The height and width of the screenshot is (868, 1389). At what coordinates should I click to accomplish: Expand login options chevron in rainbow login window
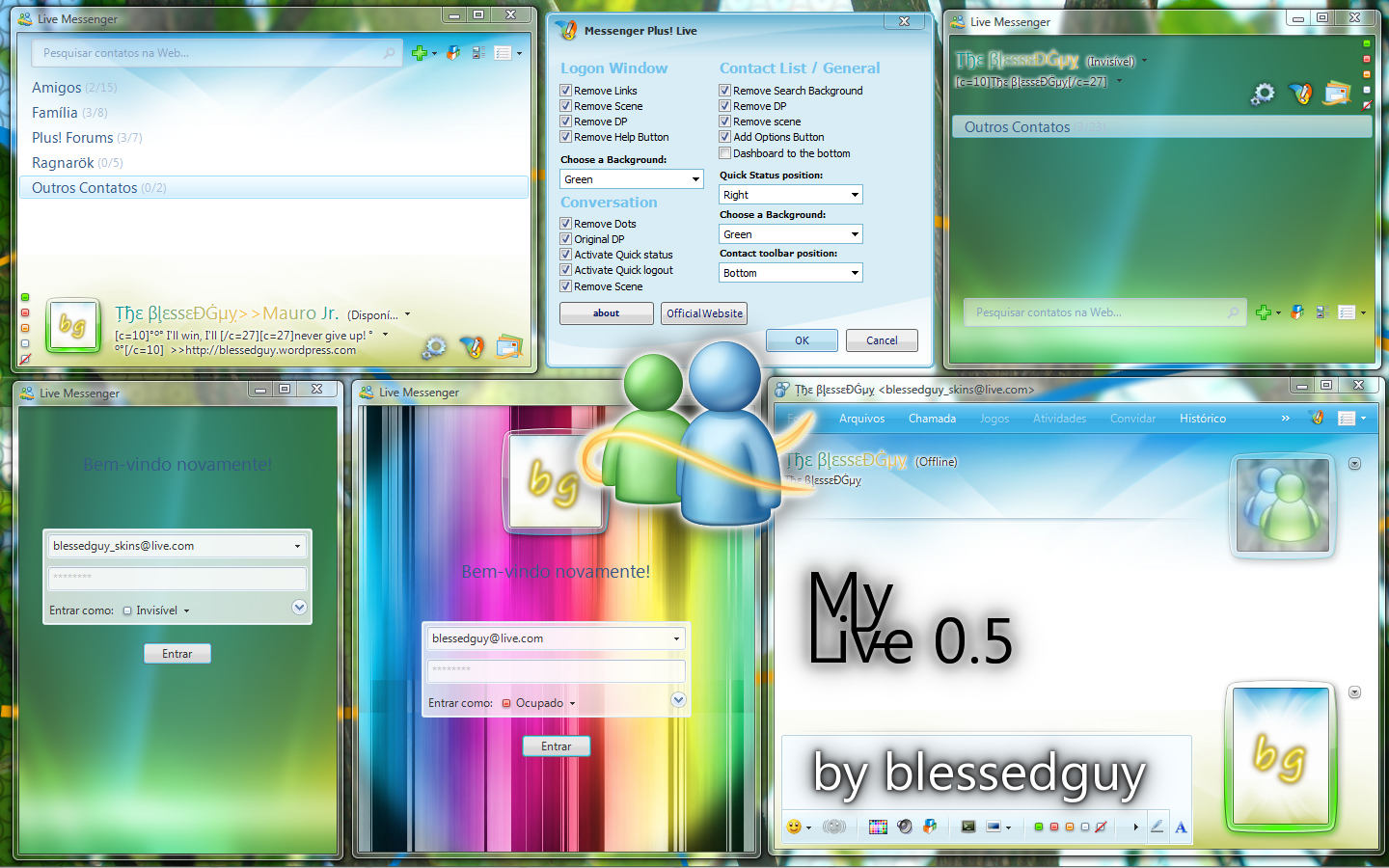point(678,700)
